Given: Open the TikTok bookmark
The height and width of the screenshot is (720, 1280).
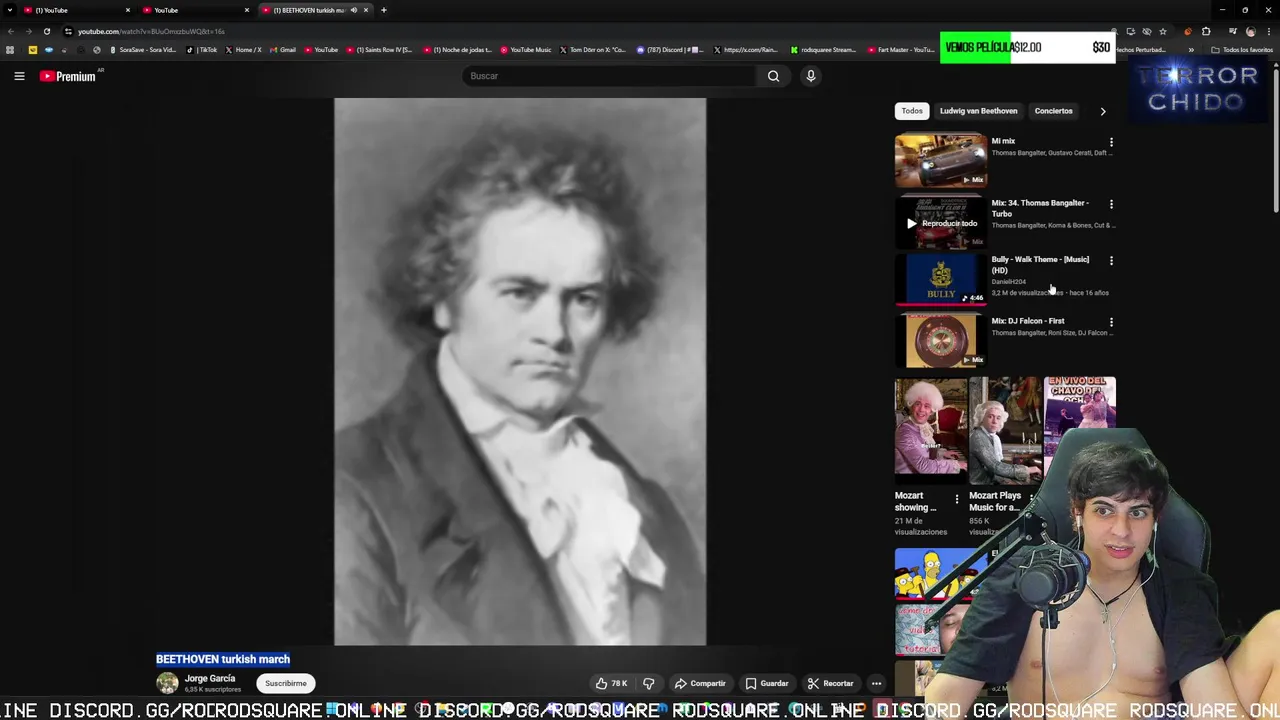Looking at the screenshot, I should (203, 50).
